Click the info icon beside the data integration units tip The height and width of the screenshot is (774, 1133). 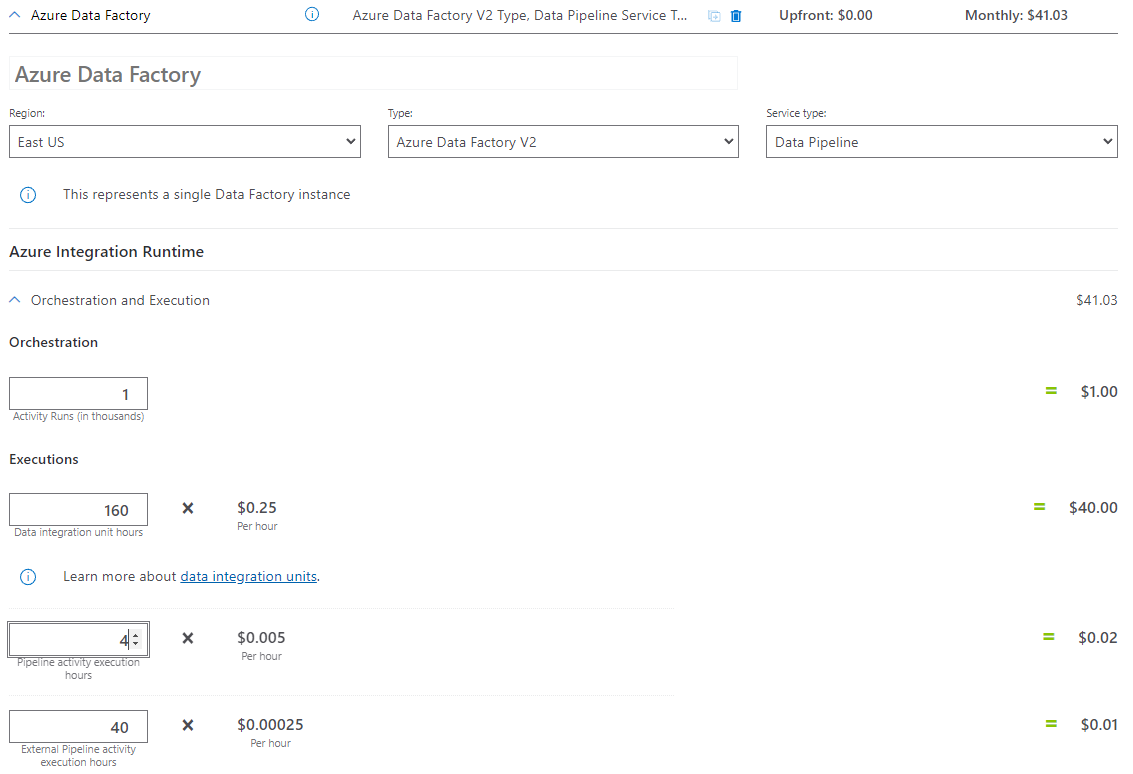pyautogui.click(x=27, y=577)
